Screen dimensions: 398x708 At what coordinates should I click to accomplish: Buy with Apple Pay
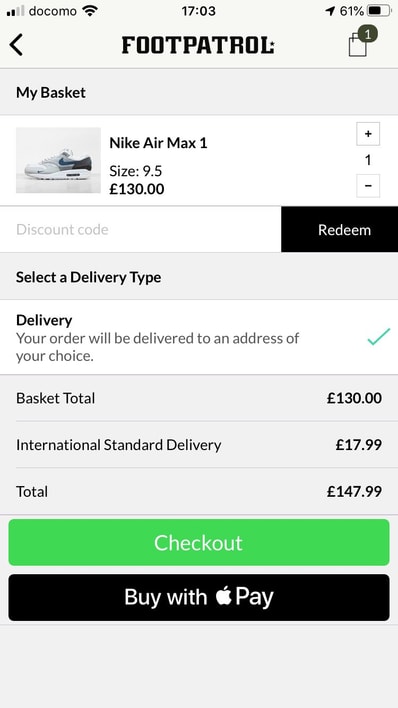199,597
